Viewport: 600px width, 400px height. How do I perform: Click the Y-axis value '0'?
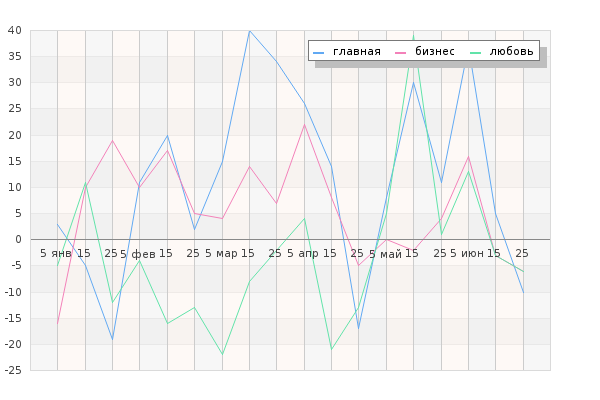click(x=18, y=240)
